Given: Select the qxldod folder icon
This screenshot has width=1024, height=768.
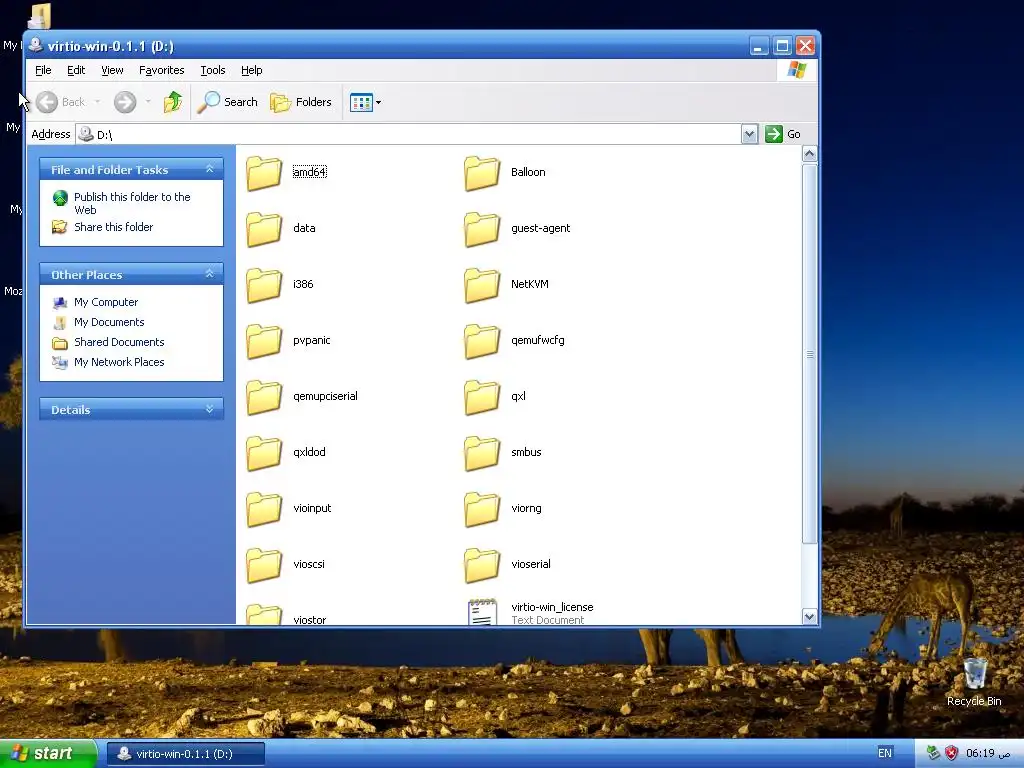Looking at the screenshot, I should coord(264,454).
